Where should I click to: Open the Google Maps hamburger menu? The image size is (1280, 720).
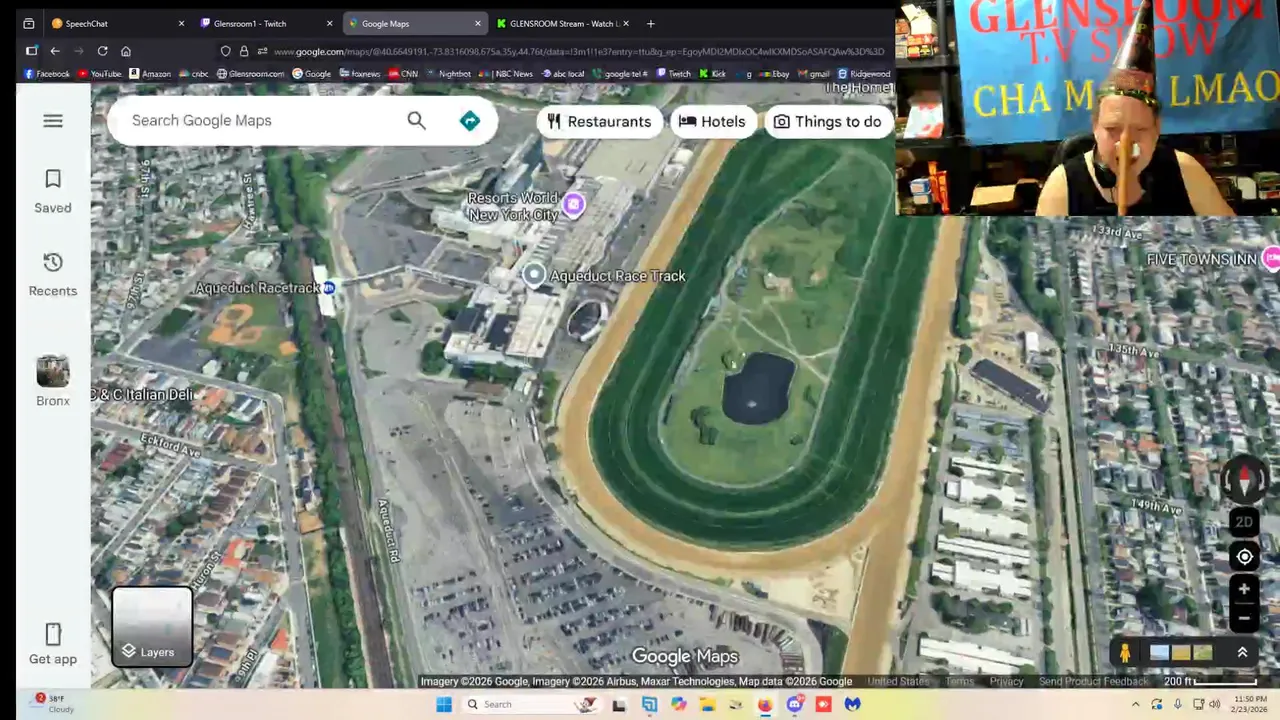coord(53,121)
